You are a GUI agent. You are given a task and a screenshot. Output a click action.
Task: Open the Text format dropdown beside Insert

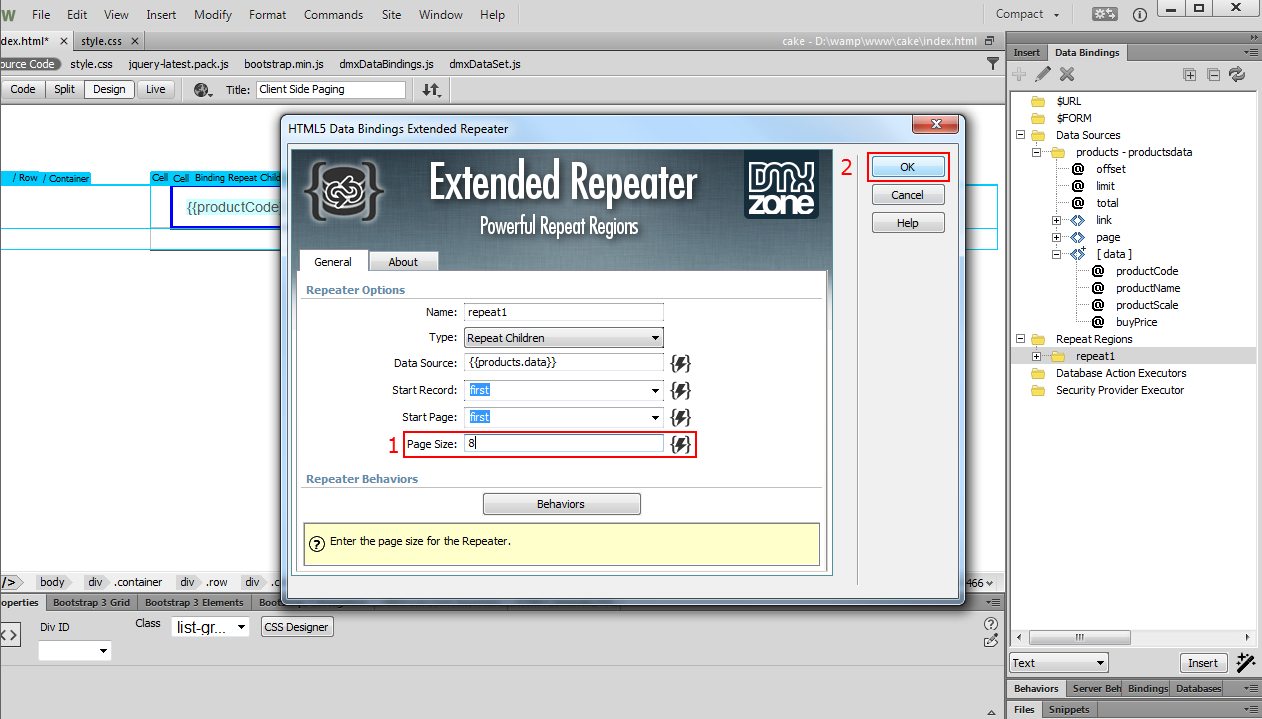(1059, 662)
